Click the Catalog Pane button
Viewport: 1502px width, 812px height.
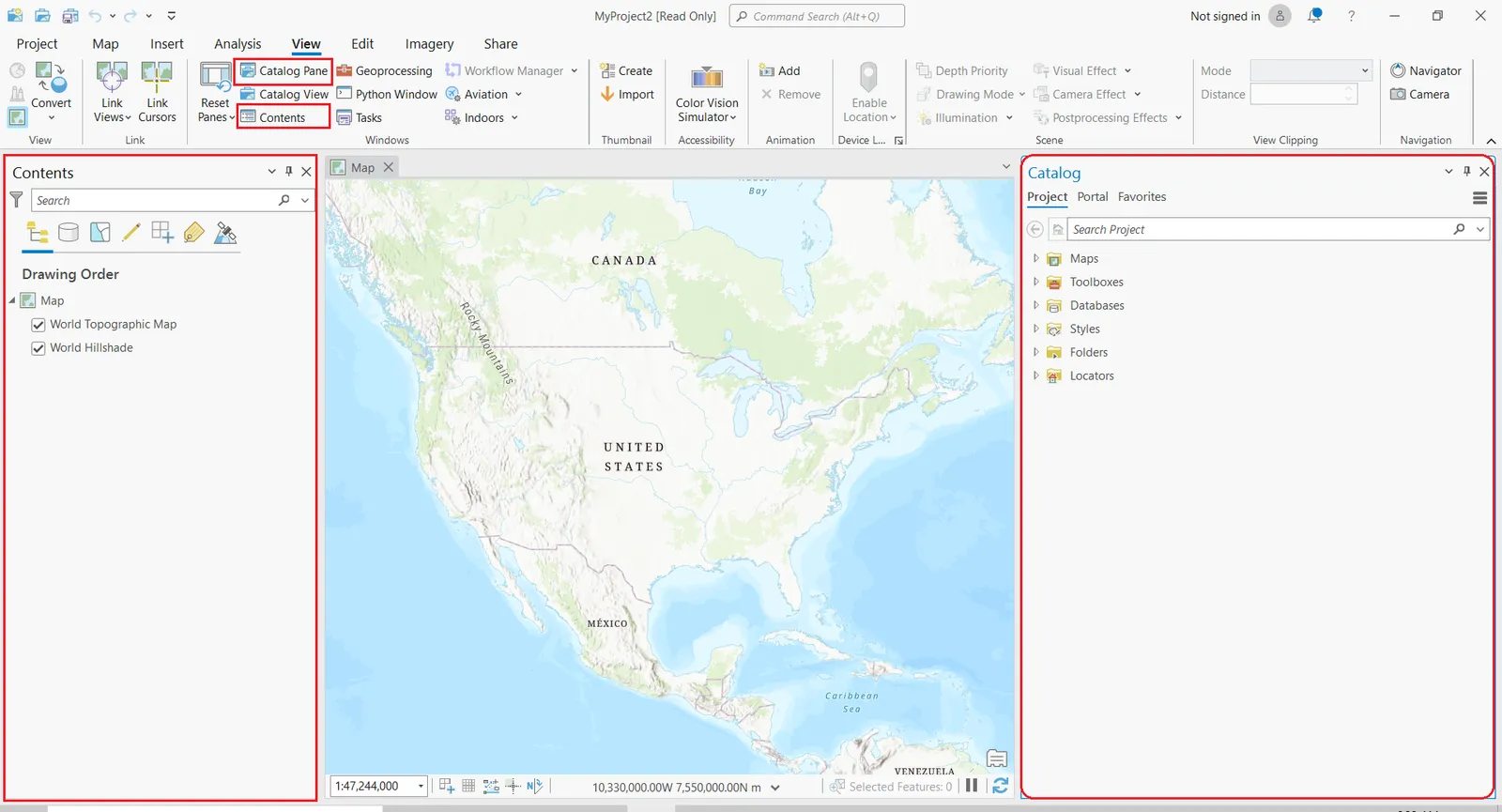pyautogui.click(x=284, y=70)
